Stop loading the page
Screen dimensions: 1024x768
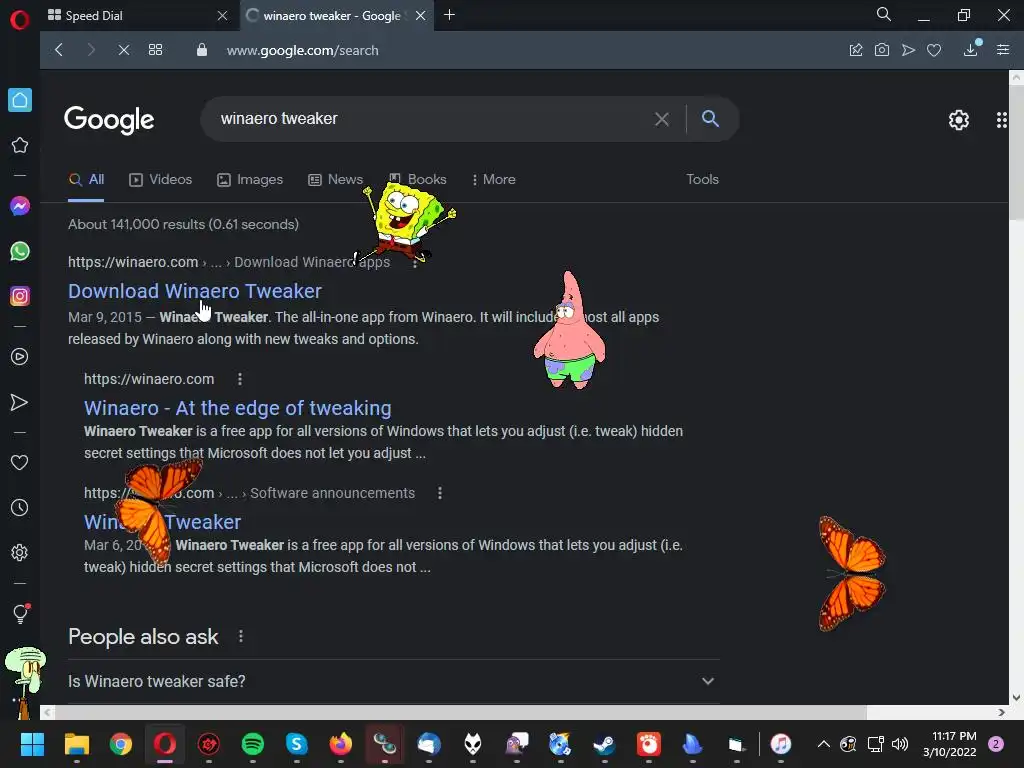[123, 50]
